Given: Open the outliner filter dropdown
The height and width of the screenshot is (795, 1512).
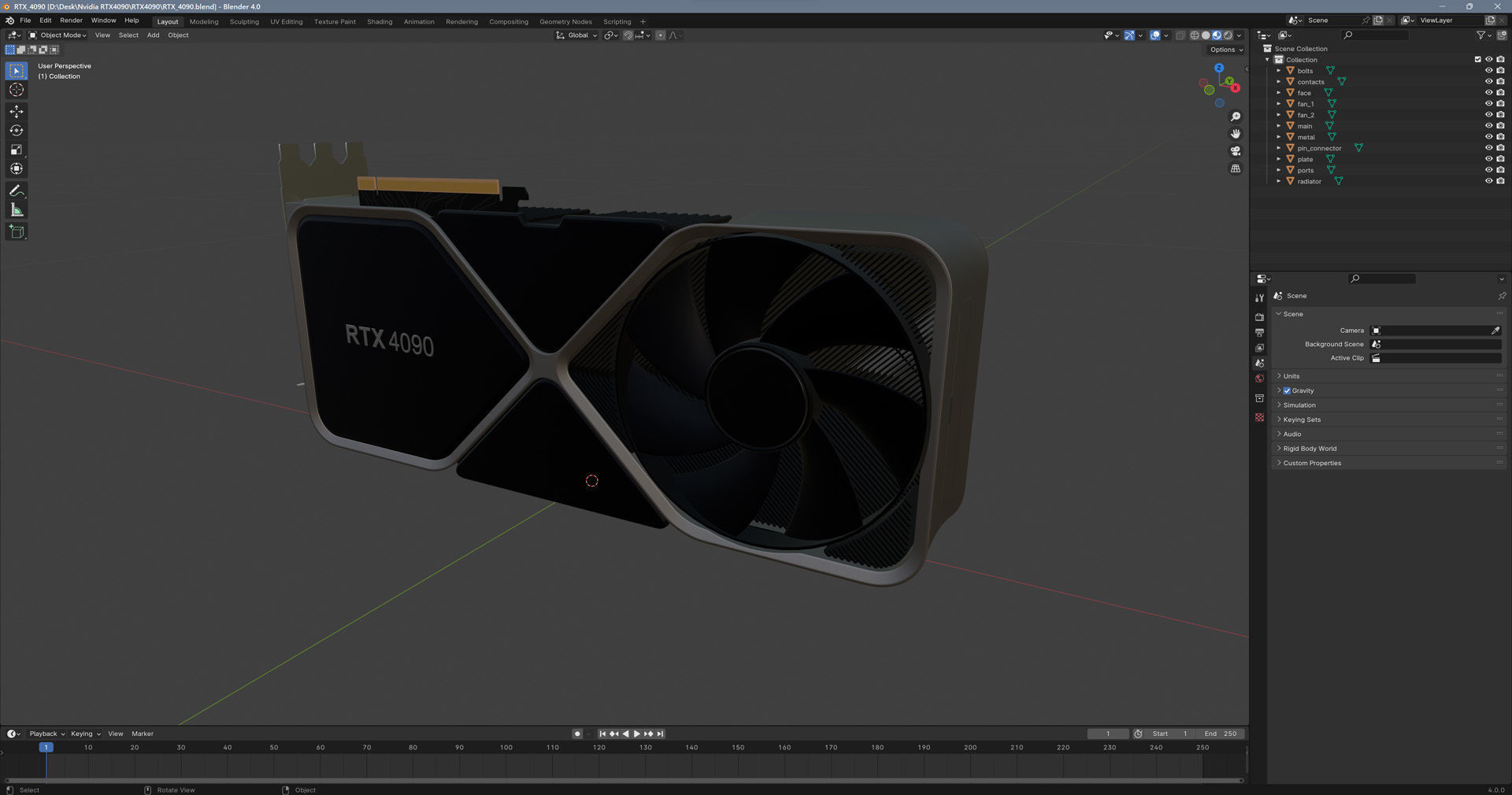Looking at the screenshot, I should pos(1483,35).
